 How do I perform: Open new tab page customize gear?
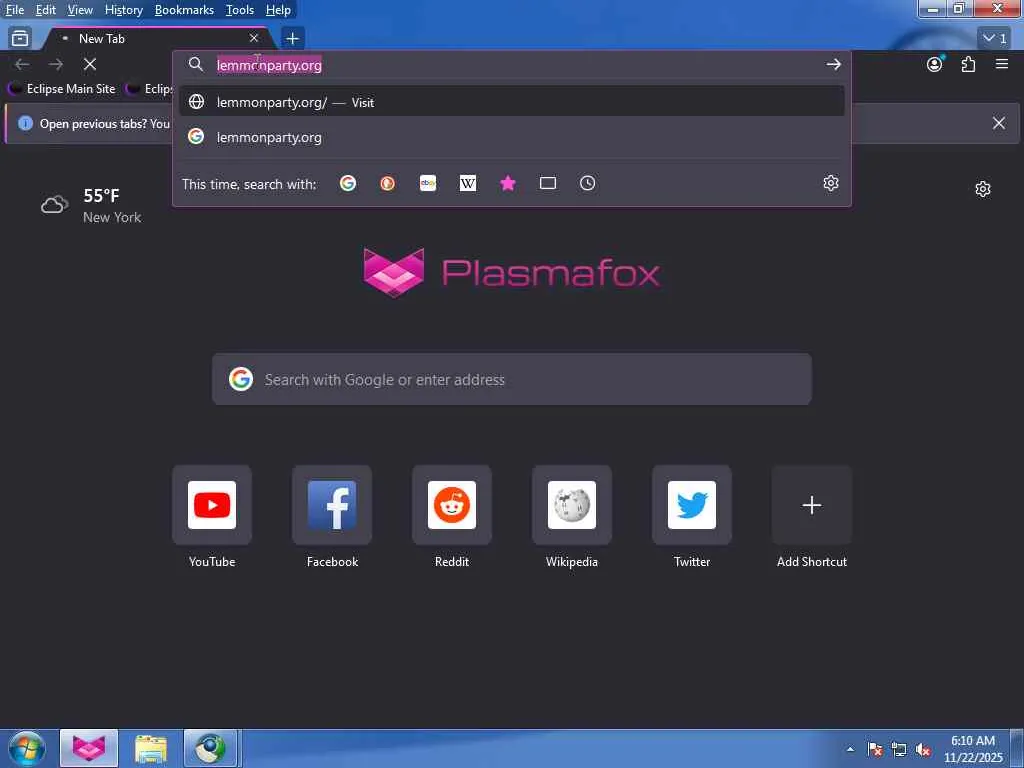point(983,189)
